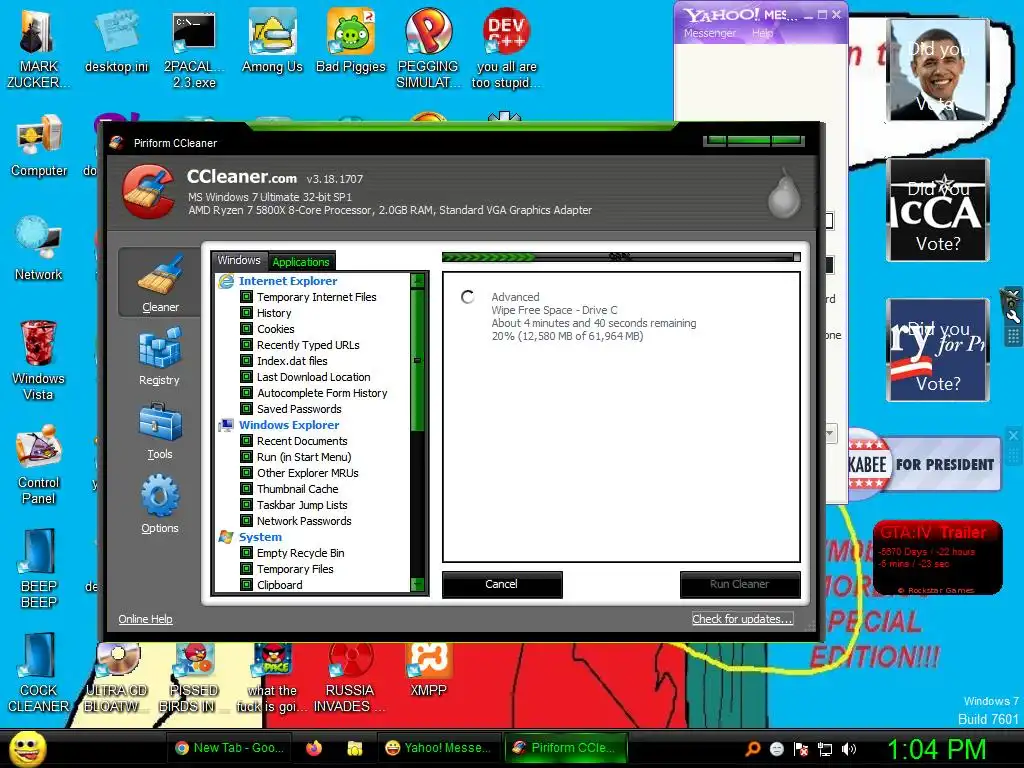Click scrollbar down arrow in cleaner list
This screenshot has width=1024, height=768.
coord(418,584)
